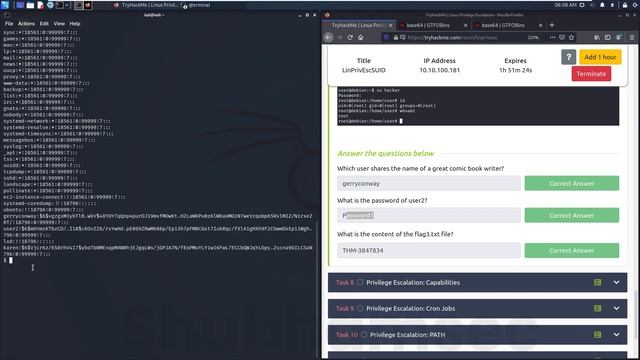
Task: Toggle the Task 9 completion circle
Action: click(360, 309)
